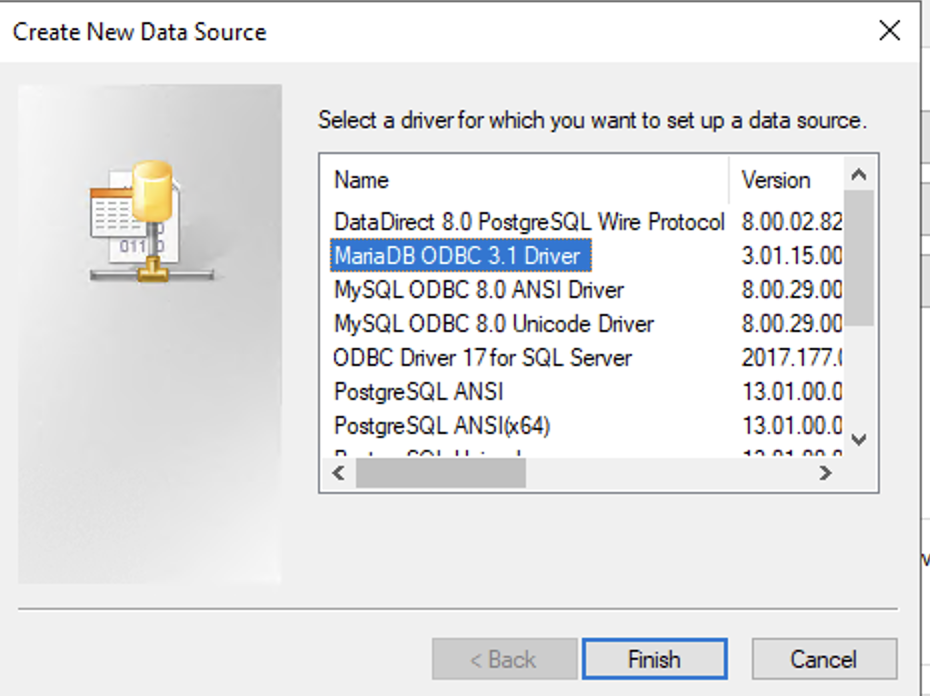Viewport: 930px width, 696px height.
Task: Click the vertical scrollbar thumb
Action: (859, 258)
